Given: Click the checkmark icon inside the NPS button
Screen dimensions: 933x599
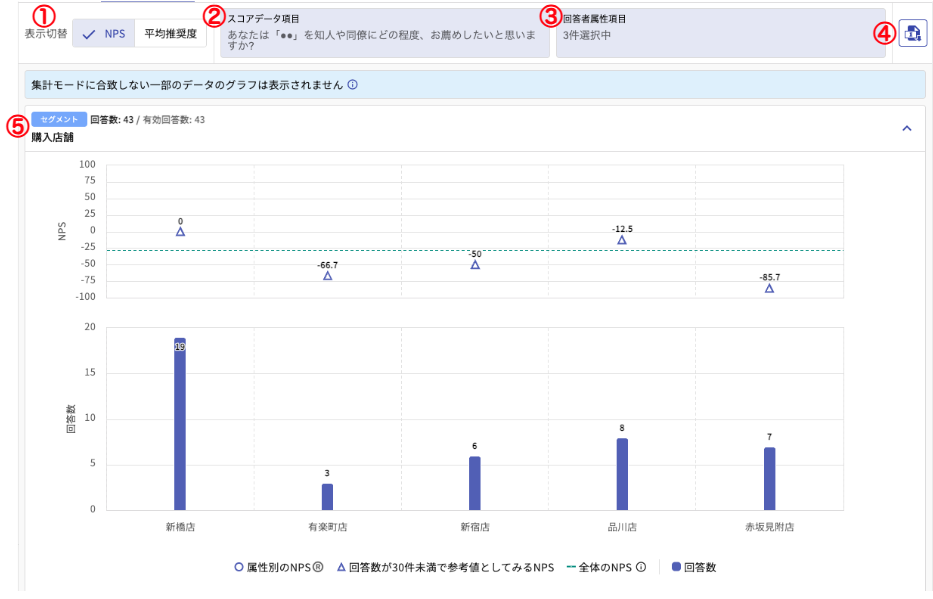Looking at the screenshot, I should pos(88,33).
